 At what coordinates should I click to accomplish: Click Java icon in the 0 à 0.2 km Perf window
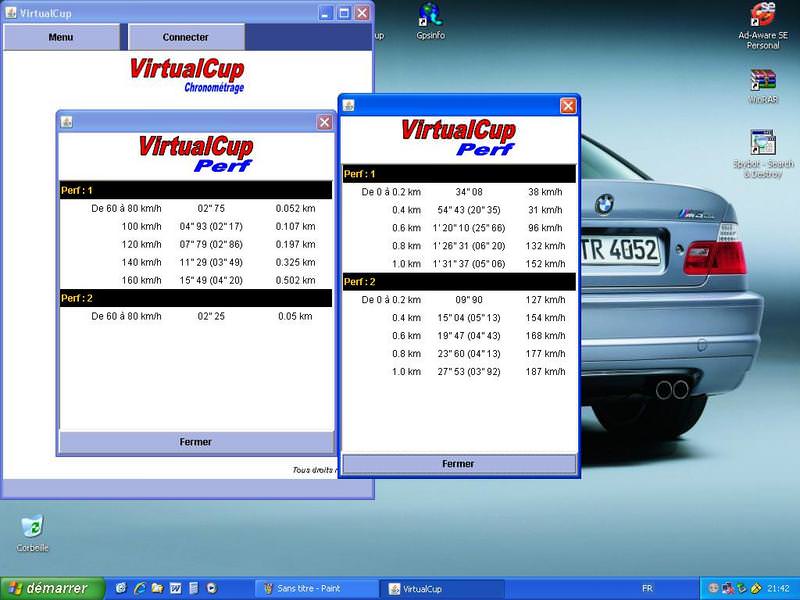[x=349, y=106]
